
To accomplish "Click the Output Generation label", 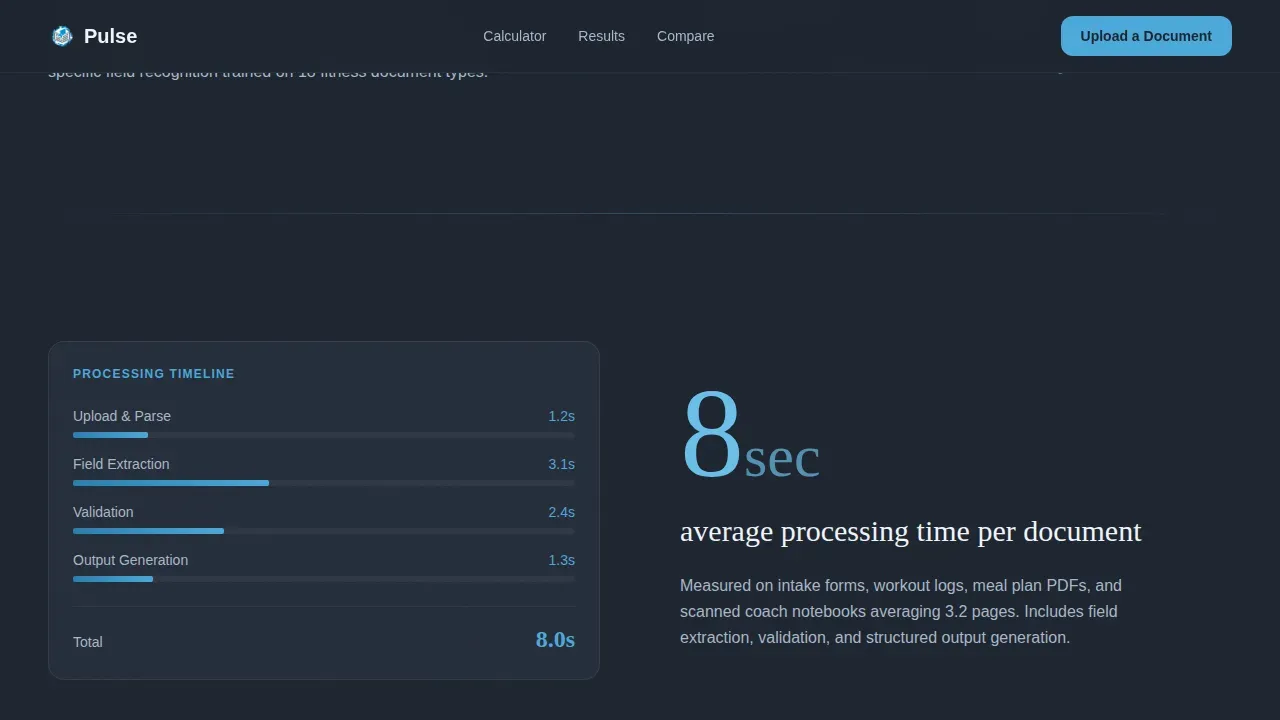I will (130, 560).
